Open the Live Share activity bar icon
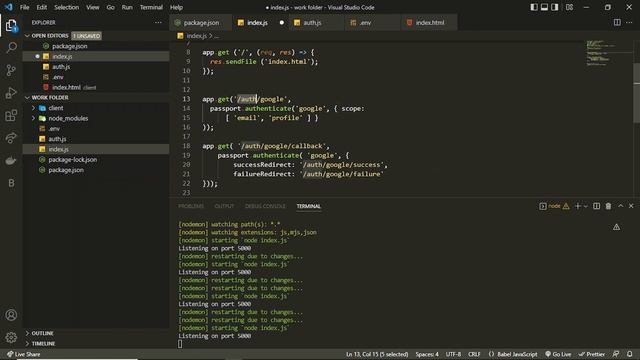 coord(11,138)
